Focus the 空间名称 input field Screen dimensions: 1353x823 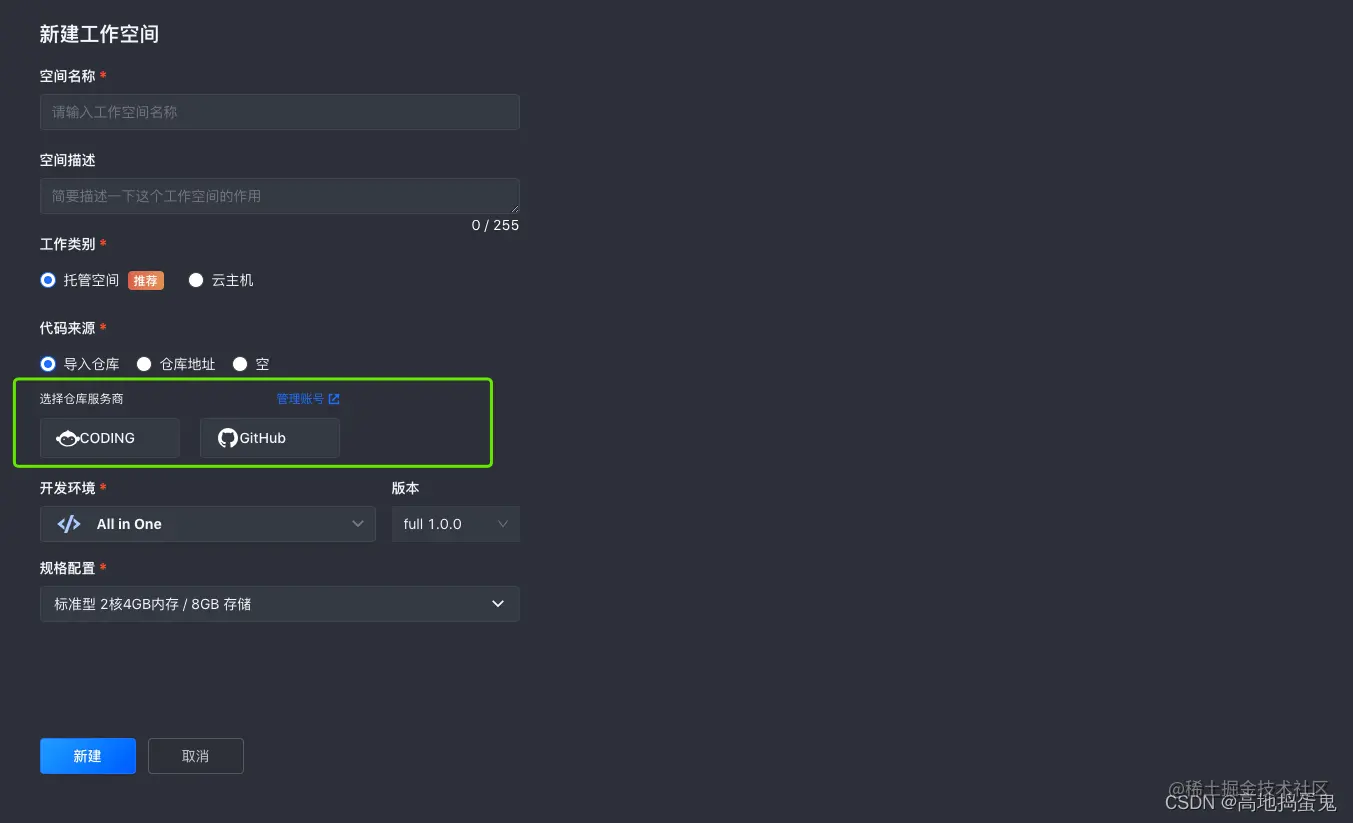(x=280, y=112)
